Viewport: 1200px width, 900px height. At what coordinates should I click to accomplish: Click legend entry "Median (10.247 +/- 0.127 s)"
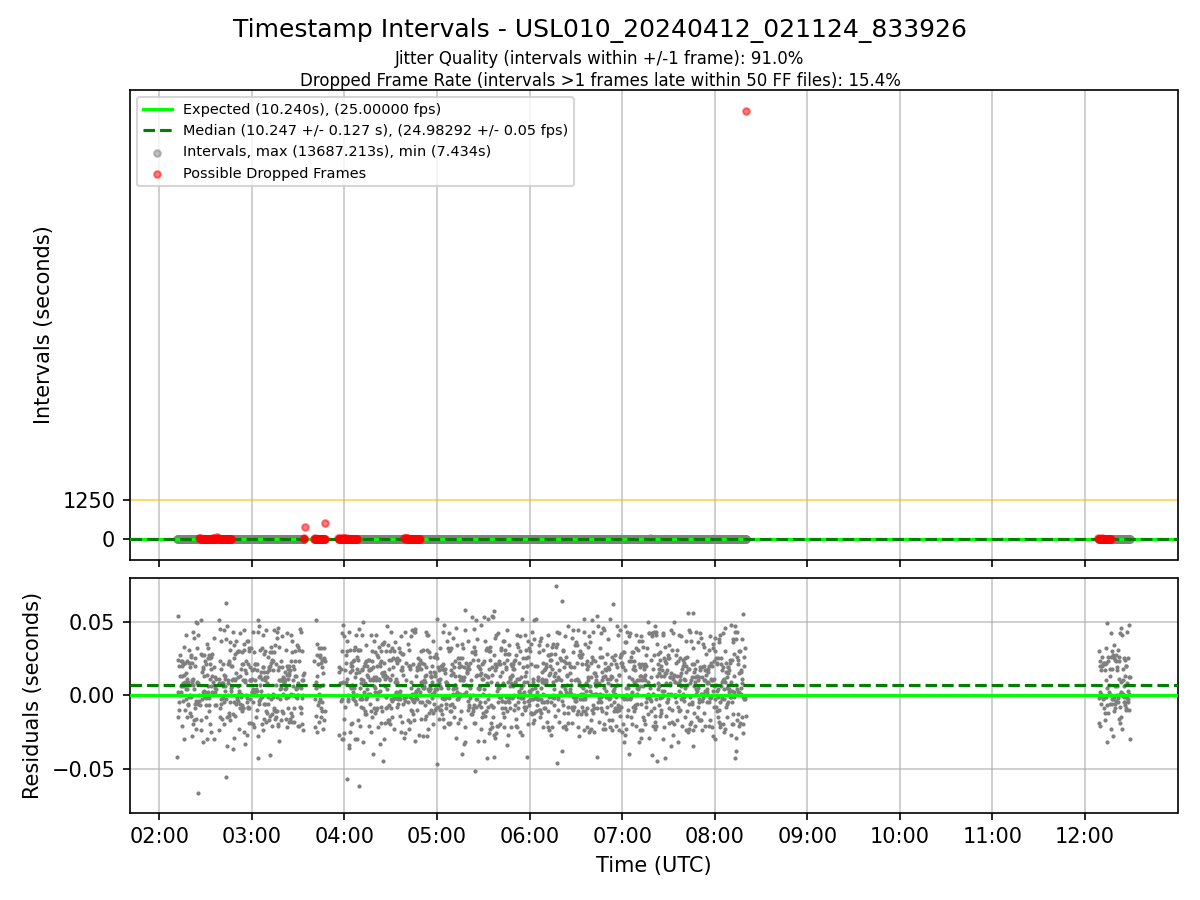click(x=375, y=130)
